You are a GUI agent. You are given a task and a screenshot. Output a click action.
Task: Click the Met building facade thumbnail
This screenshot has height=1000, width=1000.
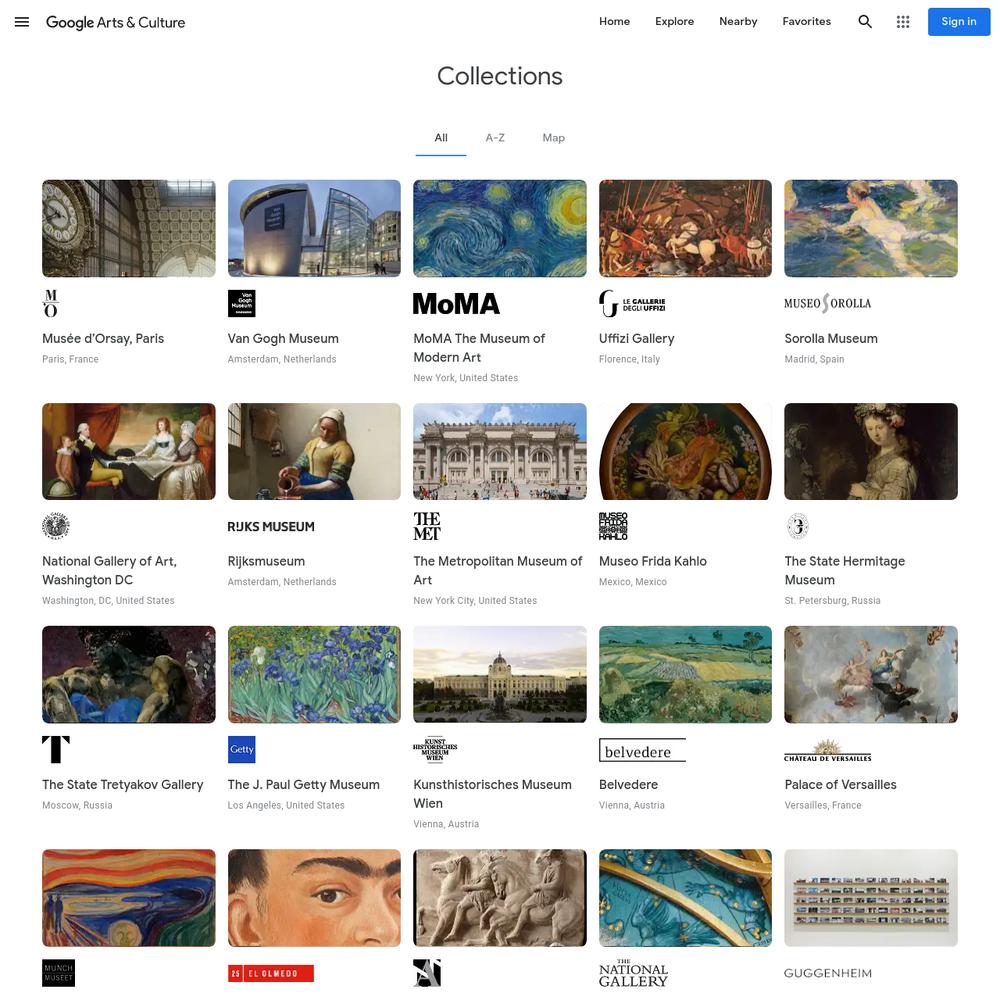pyautogui.click(x=499, y=452)
